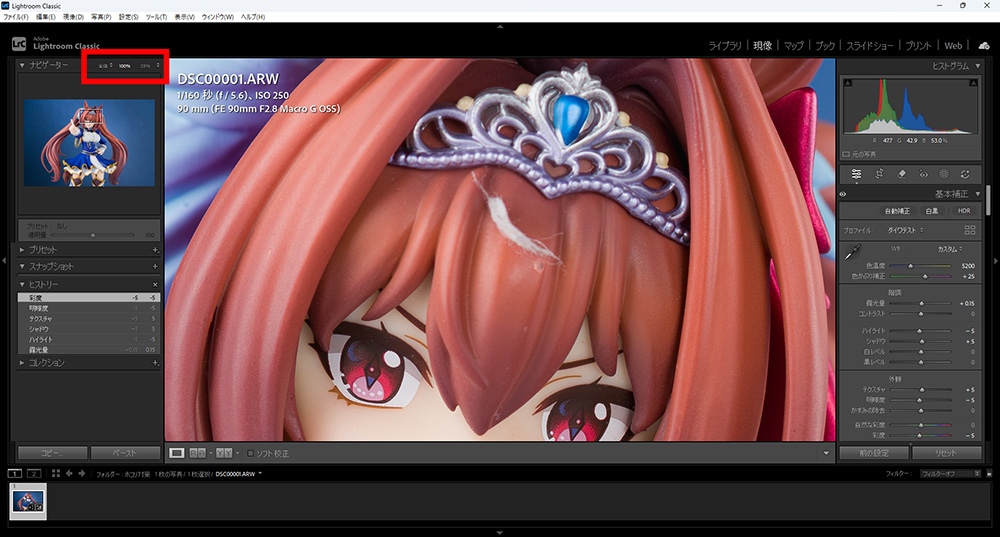Screen dimensions: 1000x537
Task: Open grid view from filmstrip bar
Action: pos(55,473)
